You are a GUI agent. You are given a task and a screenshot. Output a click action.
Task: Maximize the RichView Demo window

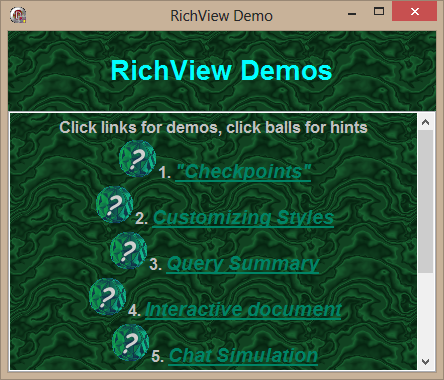pos(379,12)
